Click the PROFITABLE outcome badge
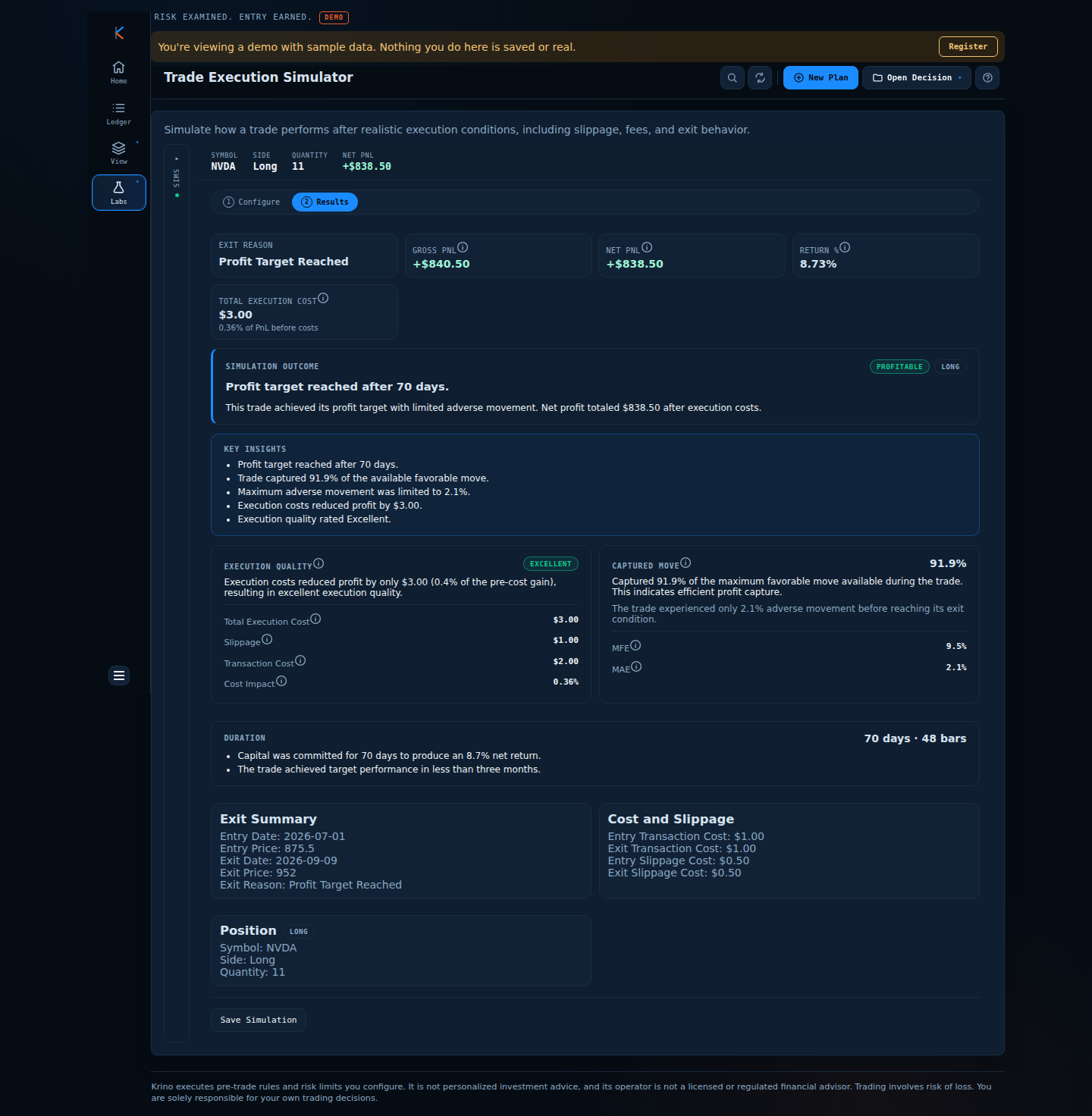 [899, 367]
